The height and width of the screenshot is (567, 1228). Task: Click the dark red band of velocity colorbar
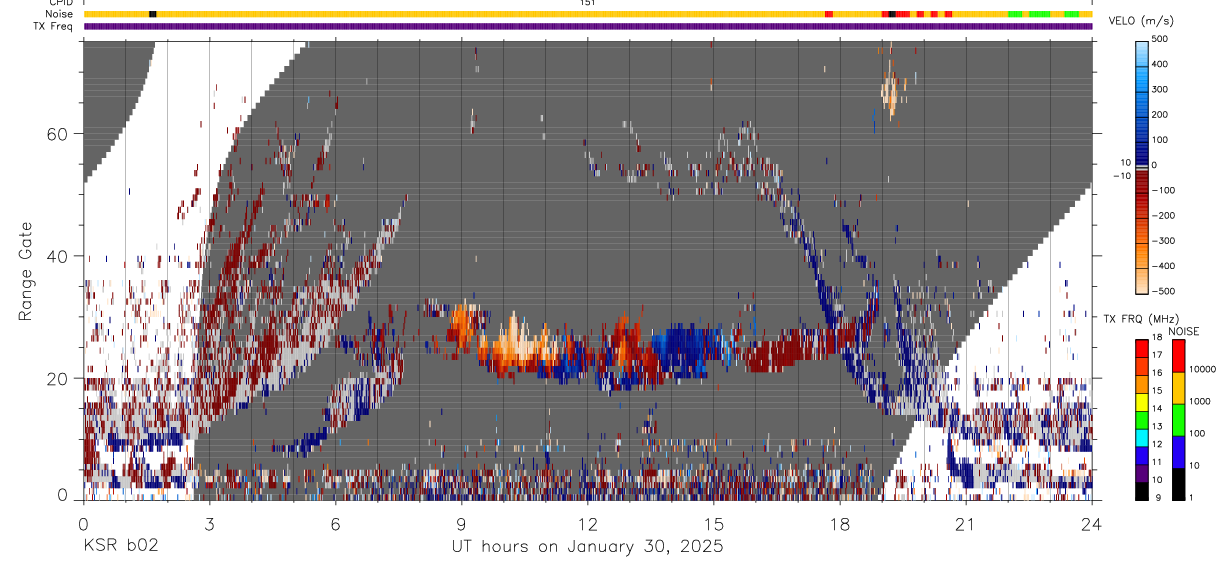pos(1142,180)
